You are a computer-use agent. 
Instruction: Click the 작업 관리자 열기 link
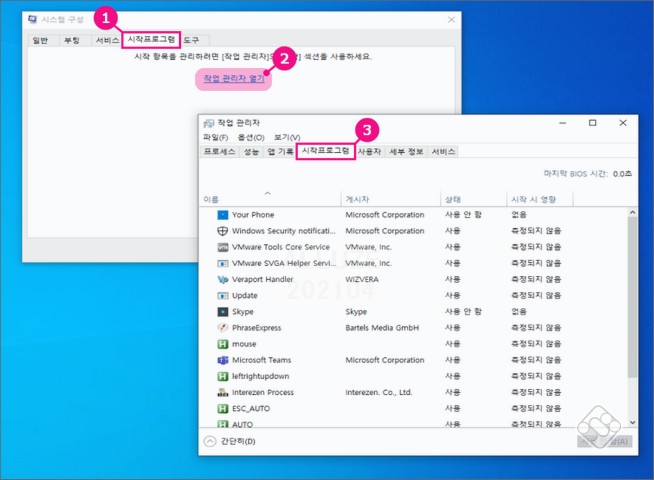(234, 78)
